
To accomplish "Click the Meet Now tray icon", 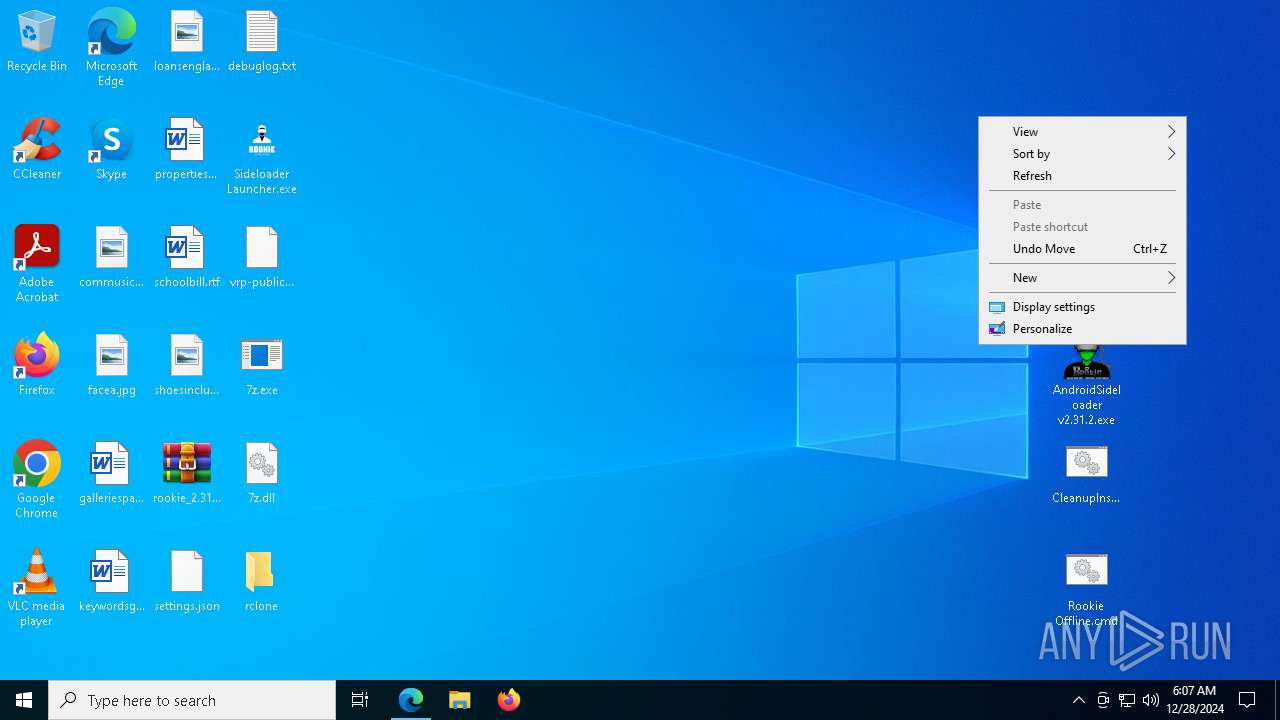I will 1103,700.
